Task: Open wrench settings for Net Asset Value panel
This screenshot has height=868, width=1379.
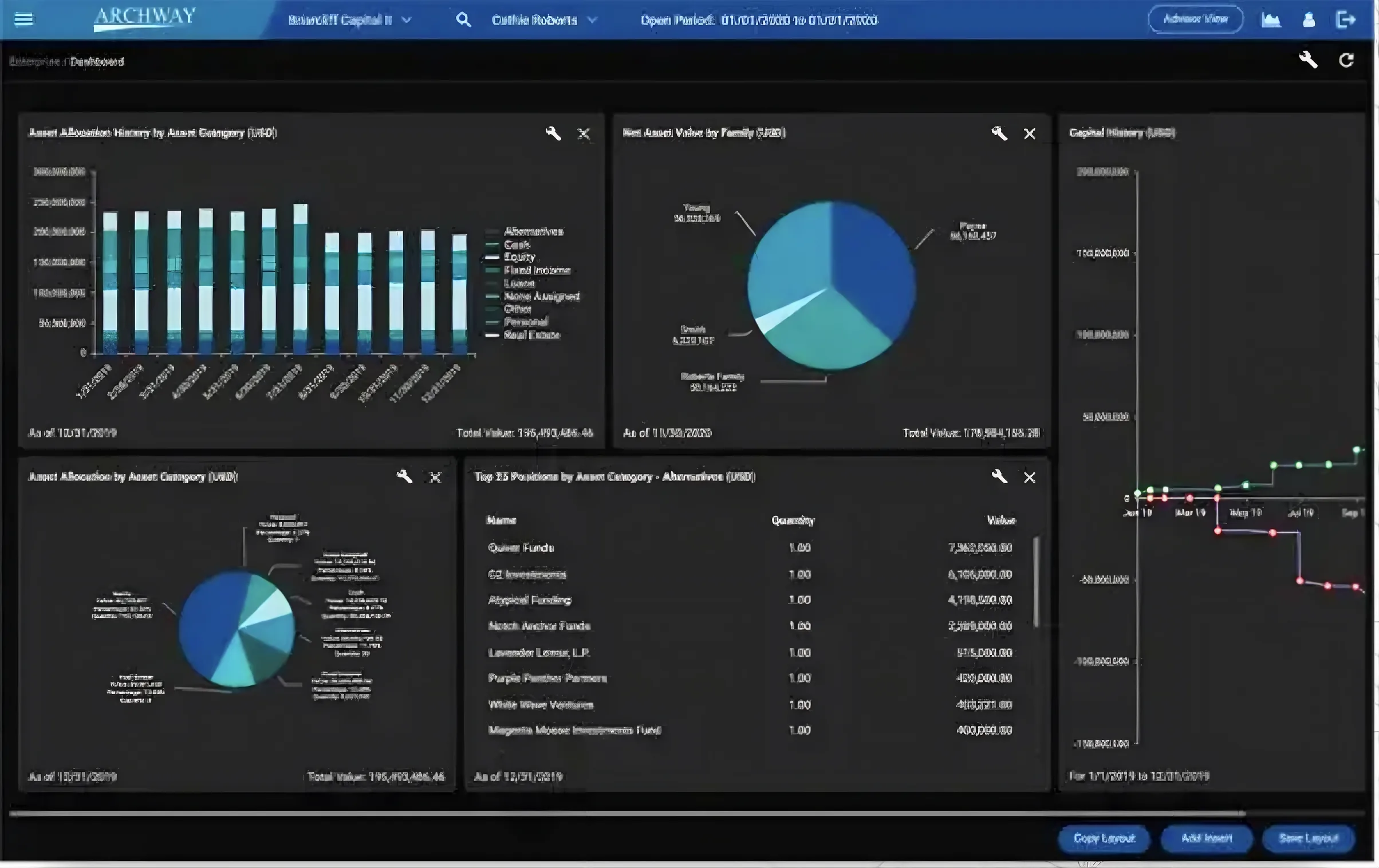Action: (999, 133)
